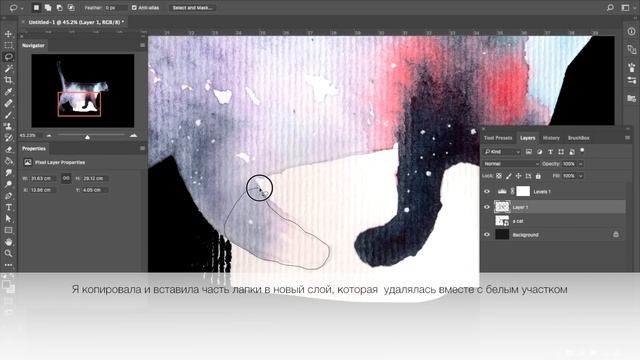The image size is (640, 360).
Task: Open the Properties panel menu
Action: click(142, 148)
